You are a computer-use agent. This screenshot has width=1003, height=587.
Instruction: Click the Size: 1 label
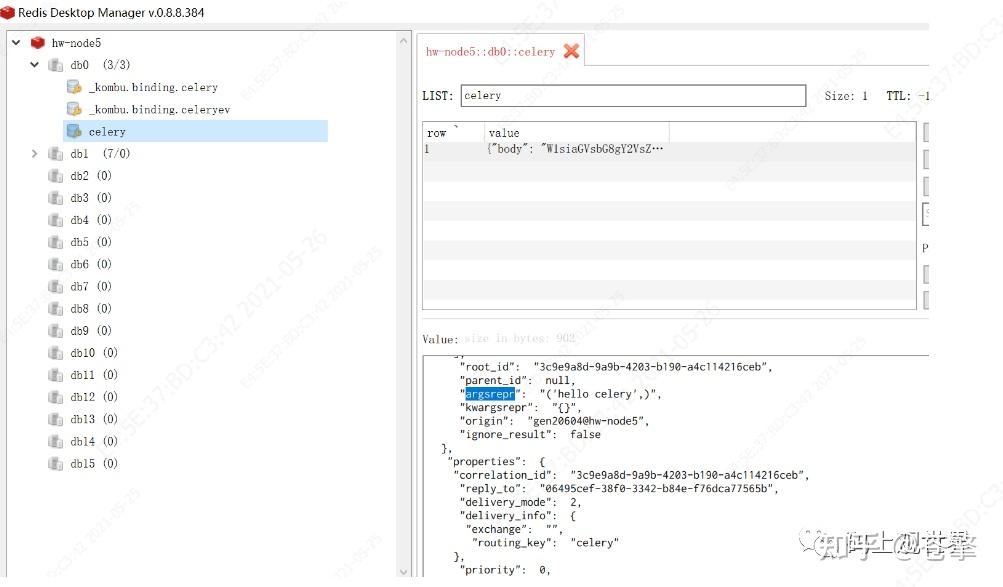tap(846, 96)
